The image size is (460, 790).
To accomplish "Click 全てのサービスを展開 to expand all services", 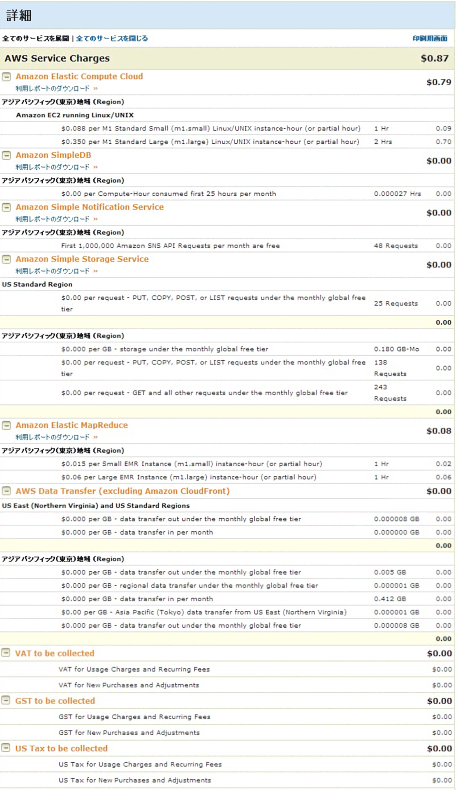I will (35, 38).
